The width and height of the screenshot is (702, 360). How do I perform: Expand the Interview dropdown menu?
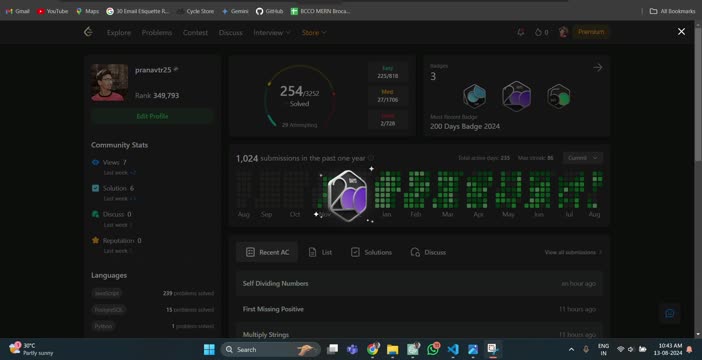point(272,32)
